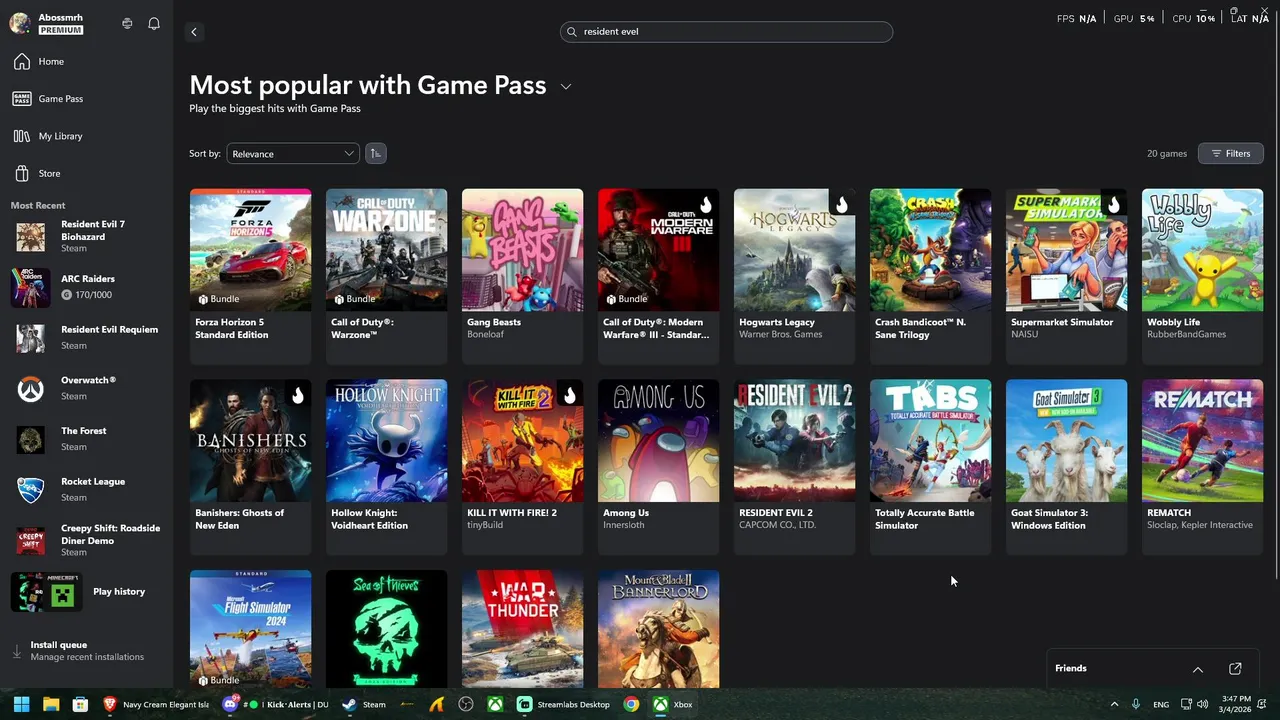The image size is (1280, 720).
Task: Select the Goat Simulator 3 tile
Action: 1066,467
